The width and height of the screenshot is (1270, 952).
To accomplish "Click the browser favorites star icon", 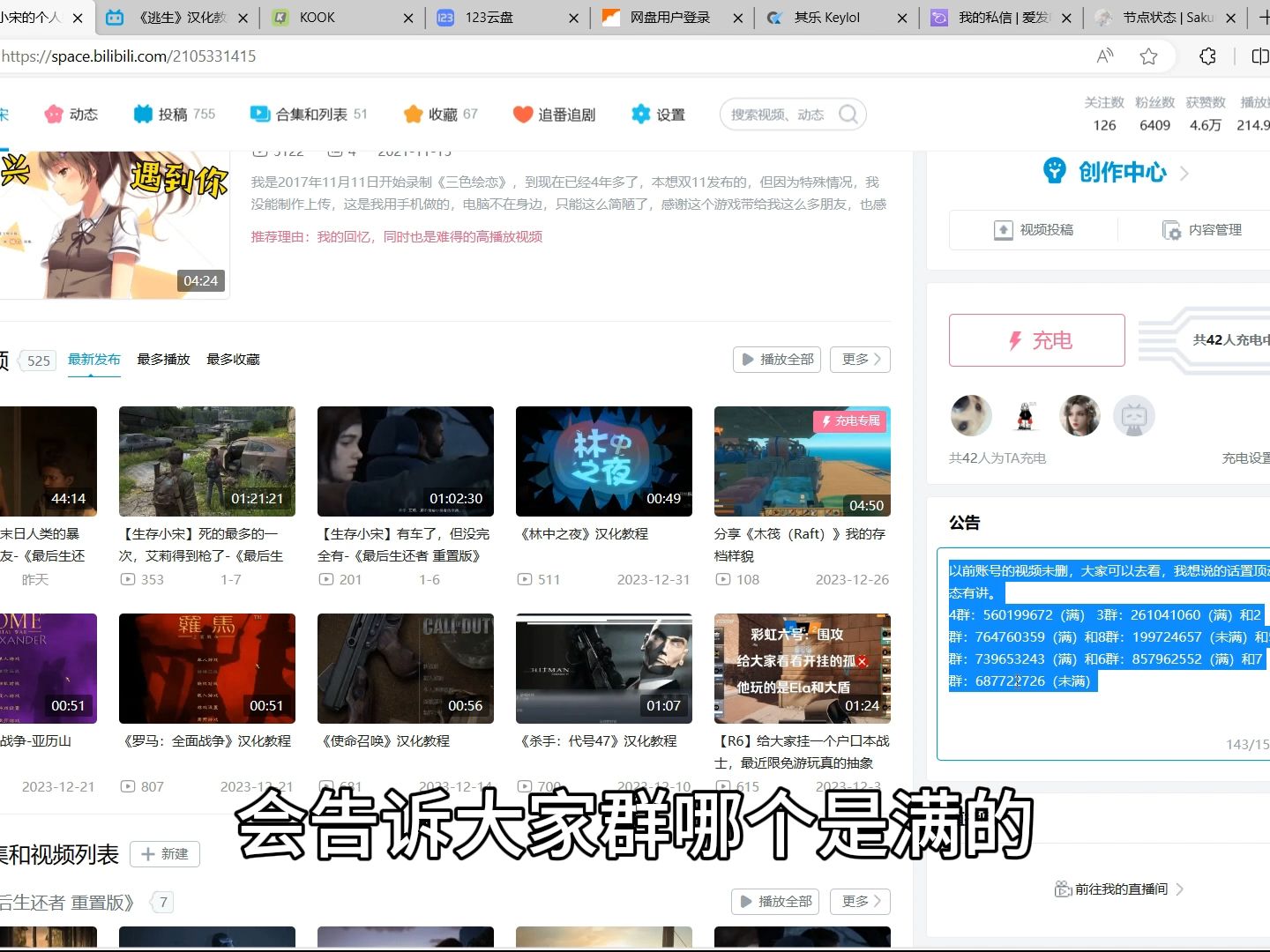I will (1148, 56).
